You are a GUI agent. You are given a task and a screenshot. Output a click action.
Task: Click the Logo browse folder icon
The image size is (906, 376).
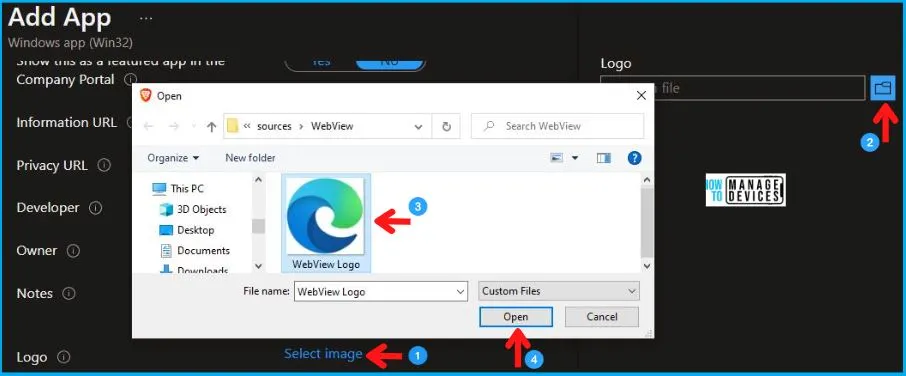pyautogui.click(x=882, y=88)
